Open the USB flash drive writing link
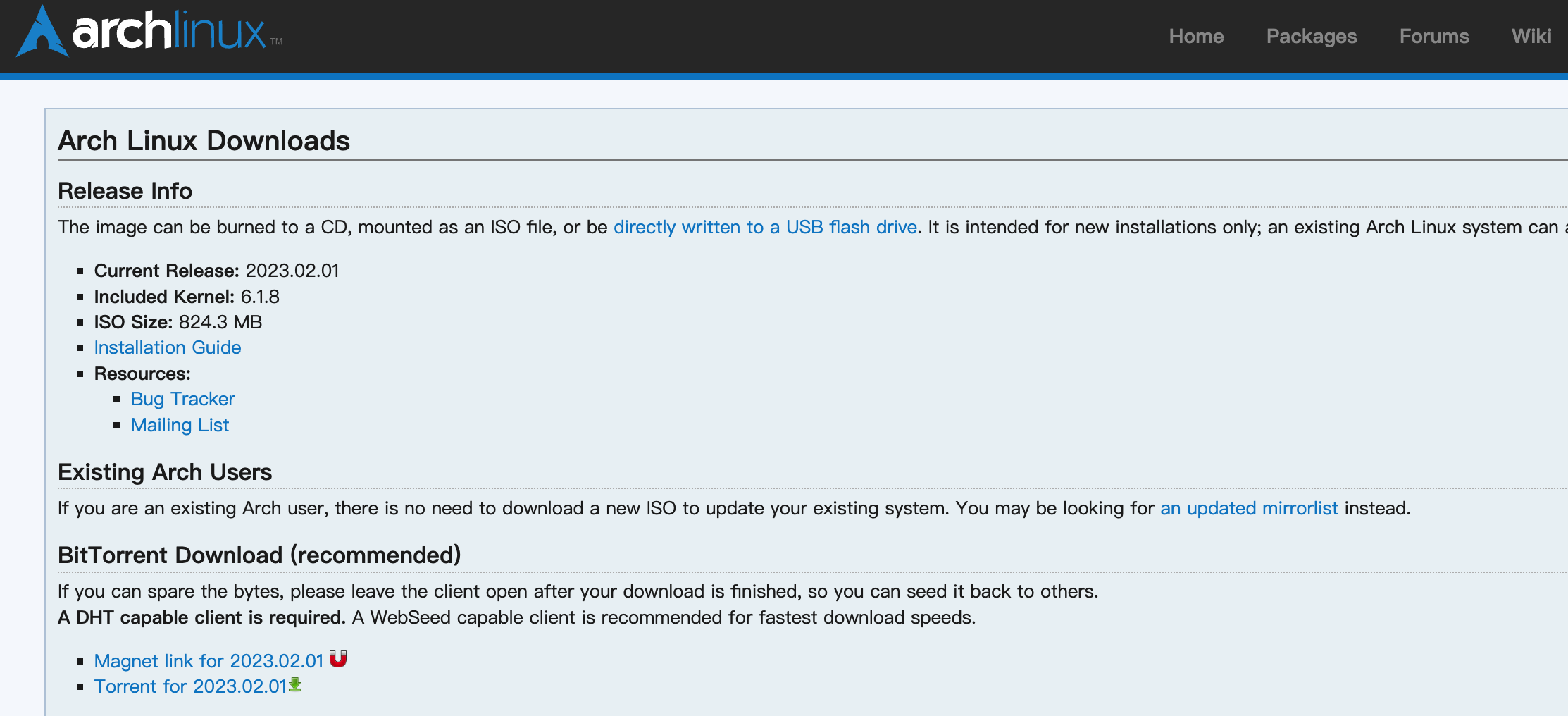 pos(765,227)
